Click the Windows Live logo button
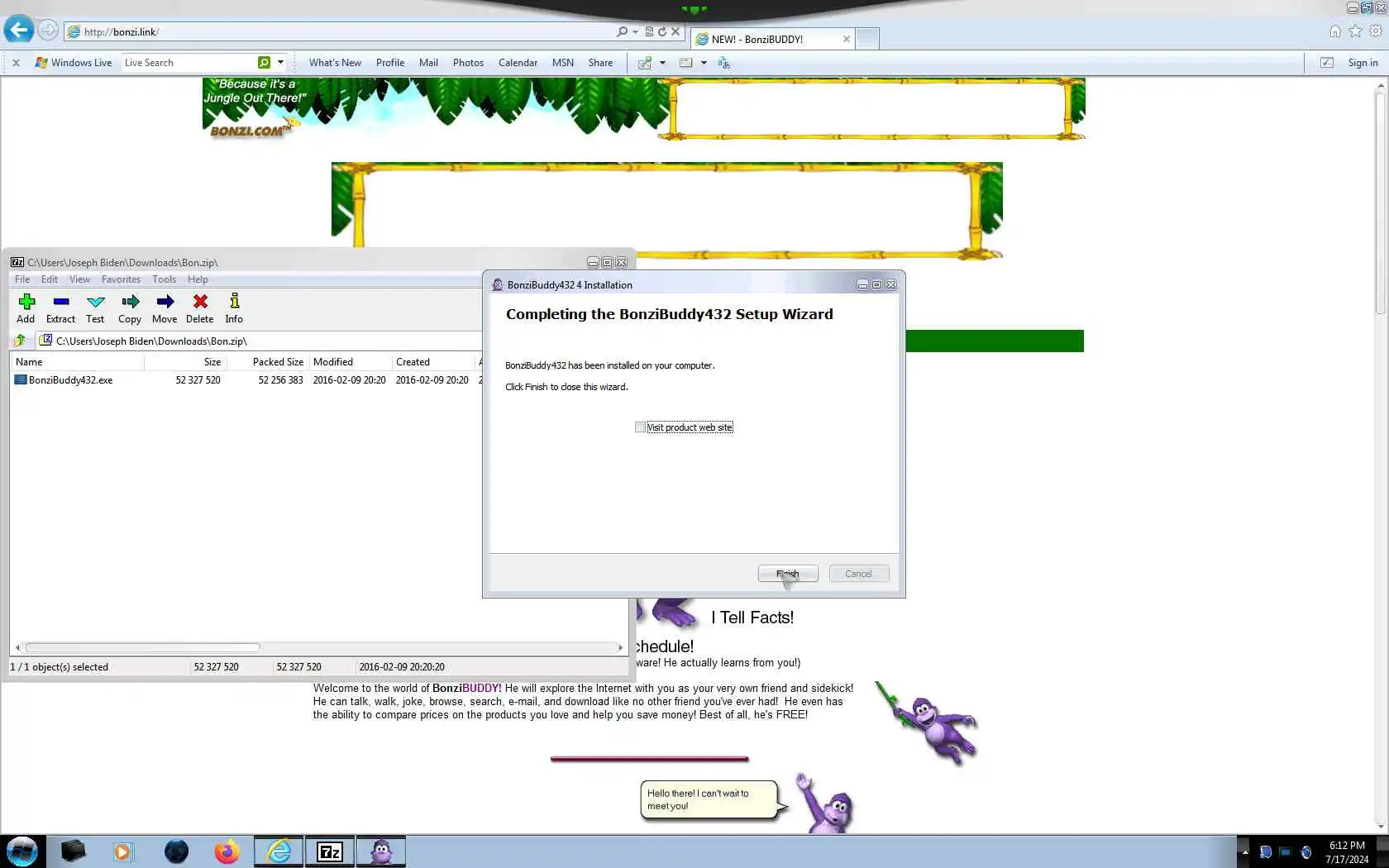The height and width of the screenshot is (868, 1389). tap(74, 63)
